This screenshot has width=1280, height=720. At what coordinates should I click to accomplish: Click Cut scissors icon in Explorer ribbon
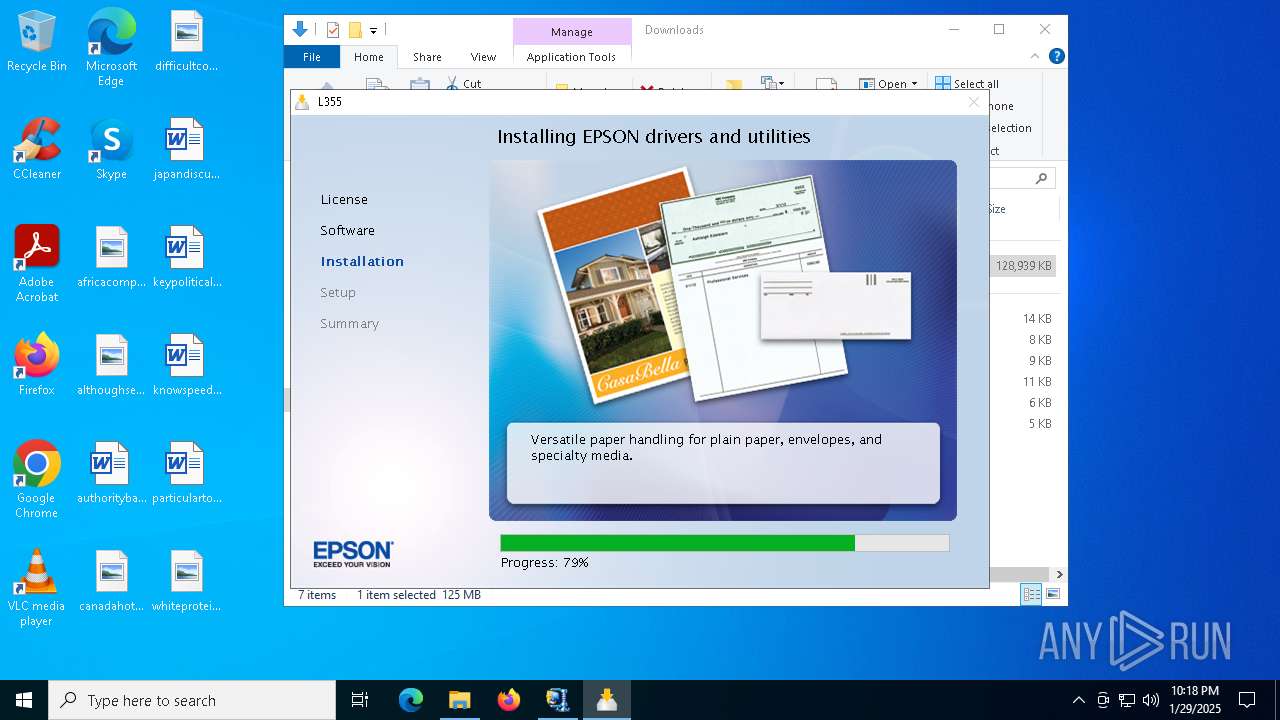pos(452,84)
